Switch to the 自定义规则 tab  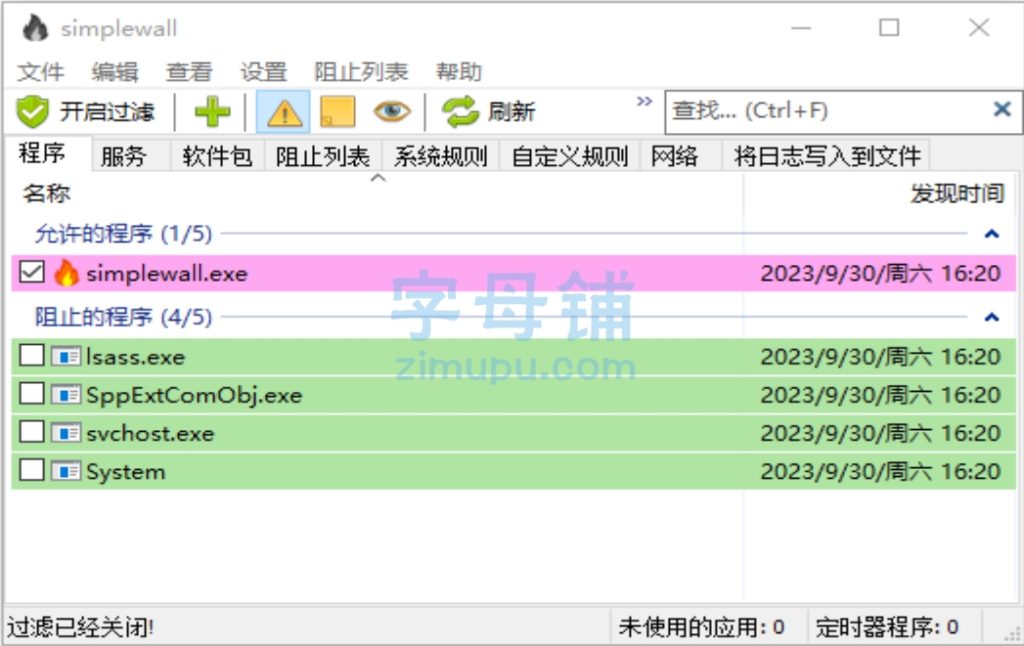tap(569, 157)
